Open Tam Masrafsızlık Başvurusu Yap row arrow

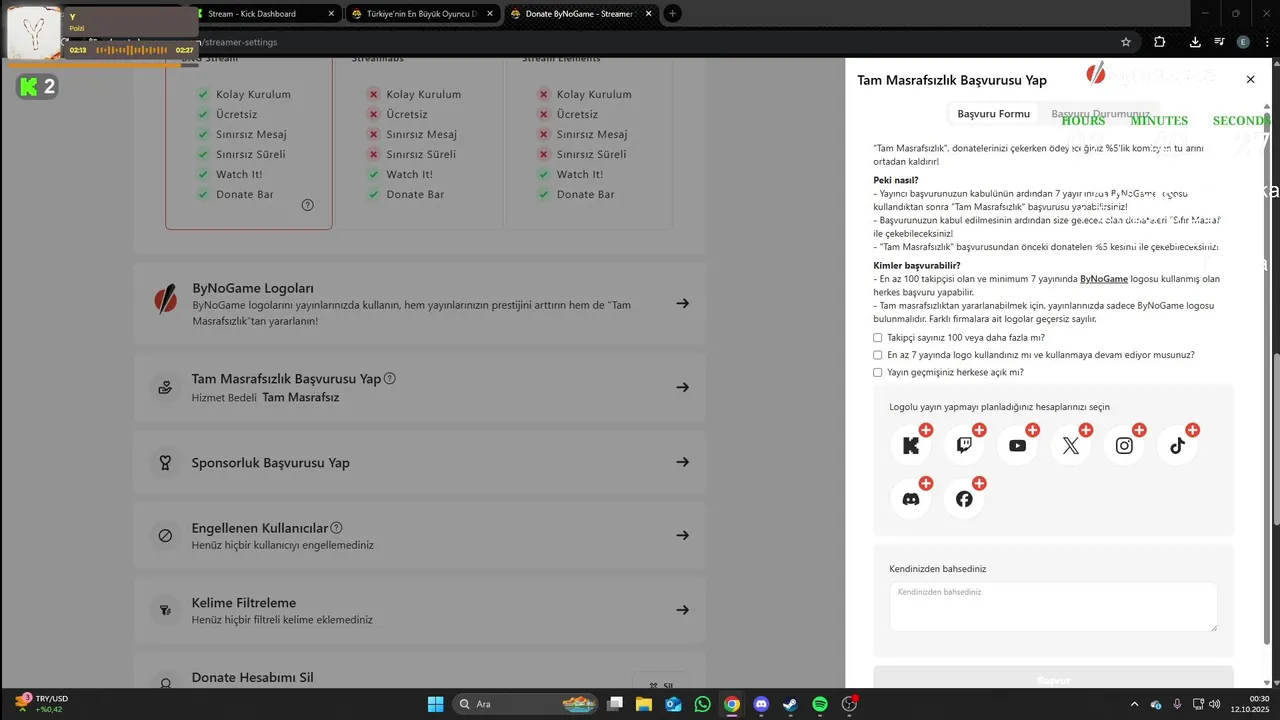click(x=682, y=387)
